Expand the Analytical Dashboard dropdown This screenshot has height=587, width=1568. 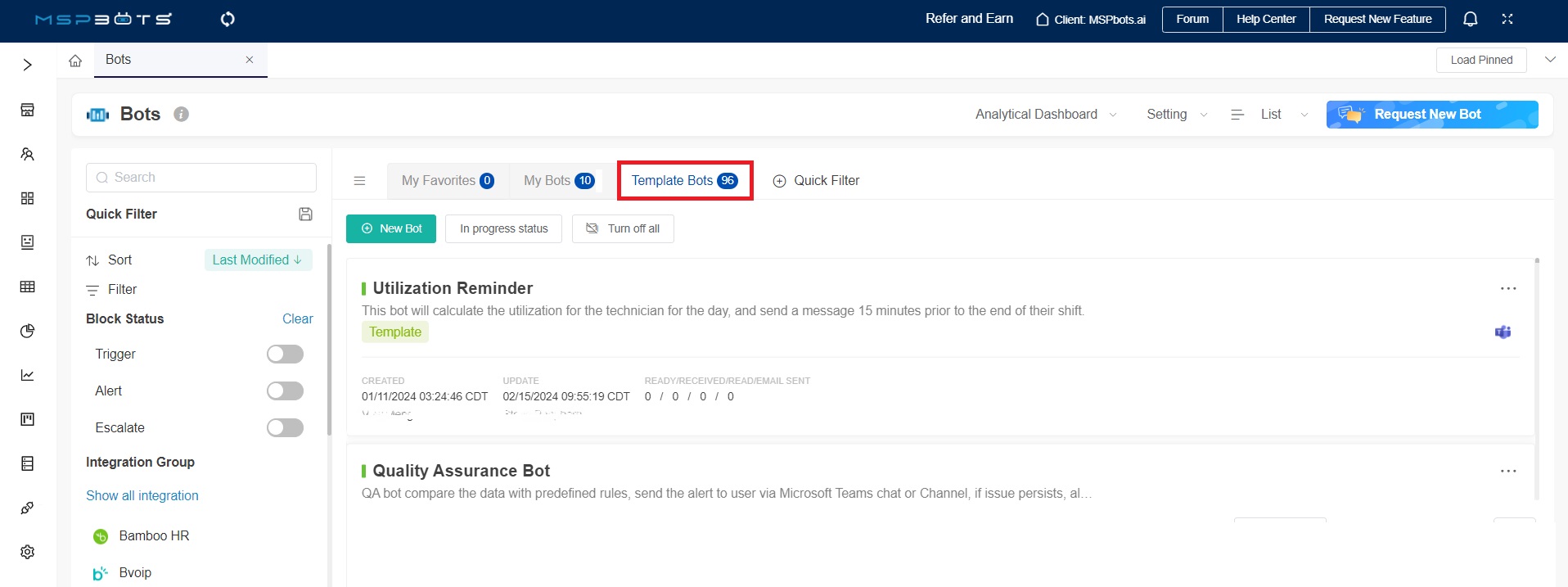1045,115
